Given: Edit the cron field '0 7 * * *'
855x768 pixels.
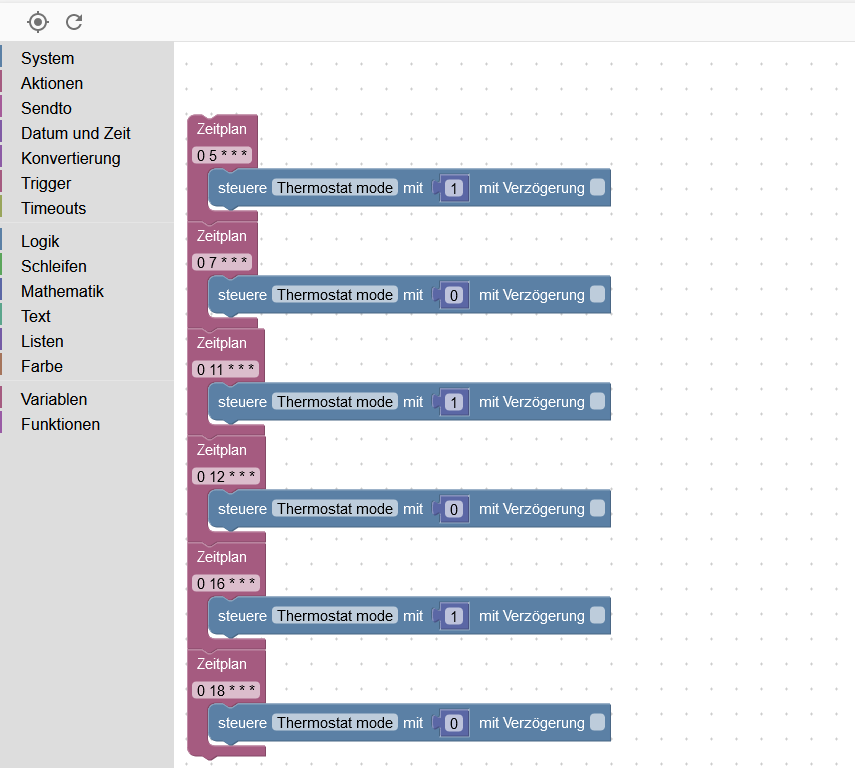Looking at the screenshot, I should [222, 262].
